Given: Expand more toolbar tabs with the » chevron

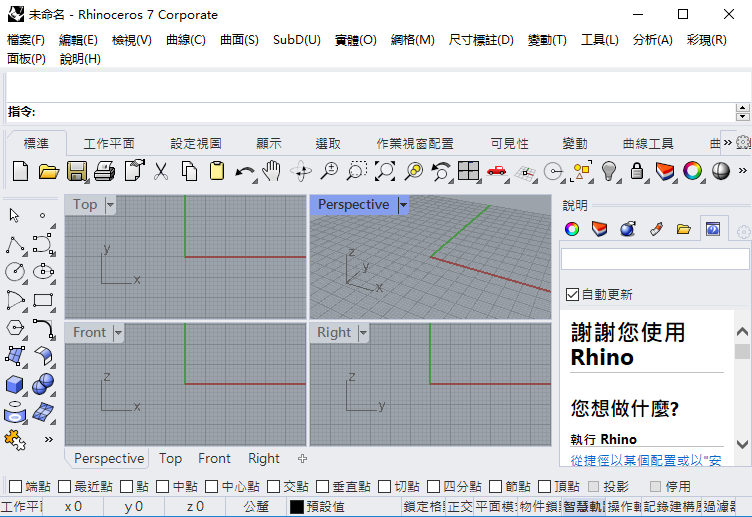Looking at the screenshot, I should click(x=728, y=142).
